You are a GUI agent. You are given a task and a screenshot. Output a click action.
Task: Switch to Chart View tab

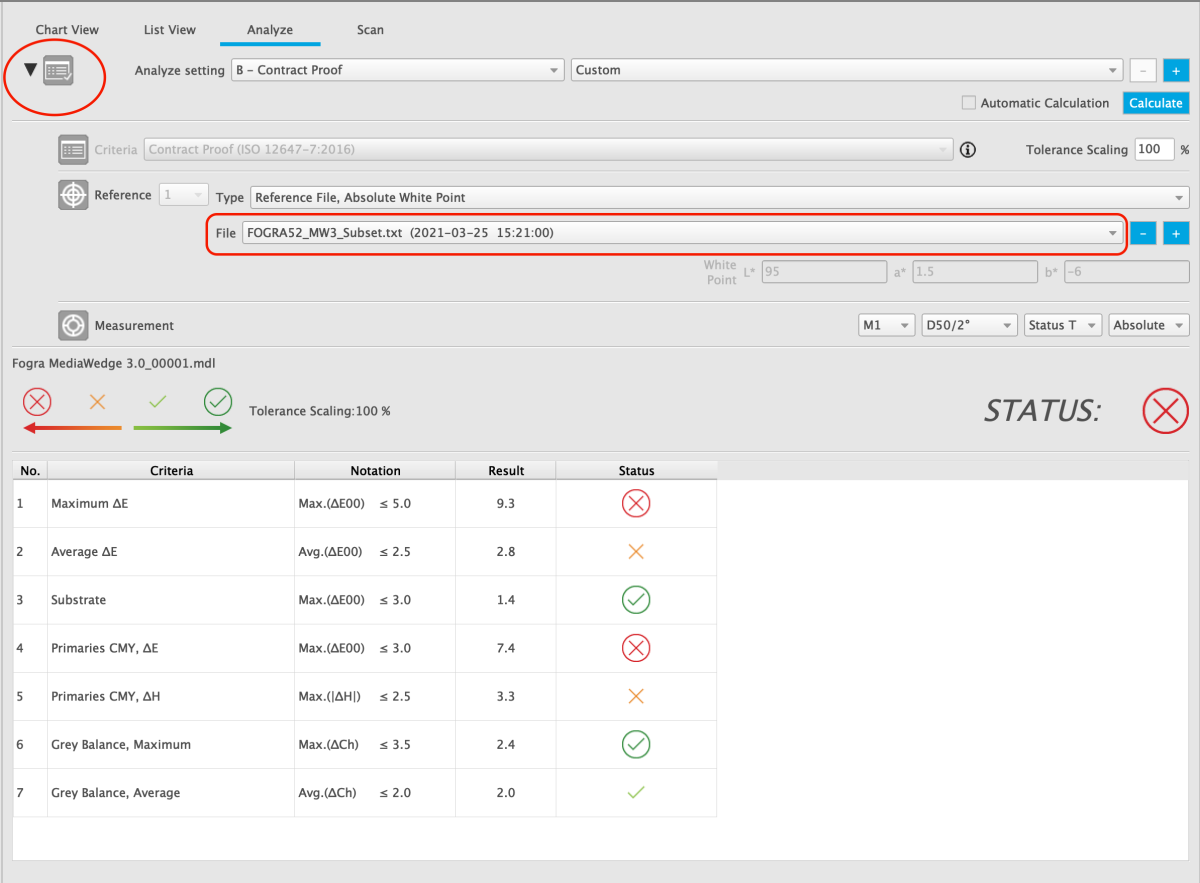coord(67,30)
